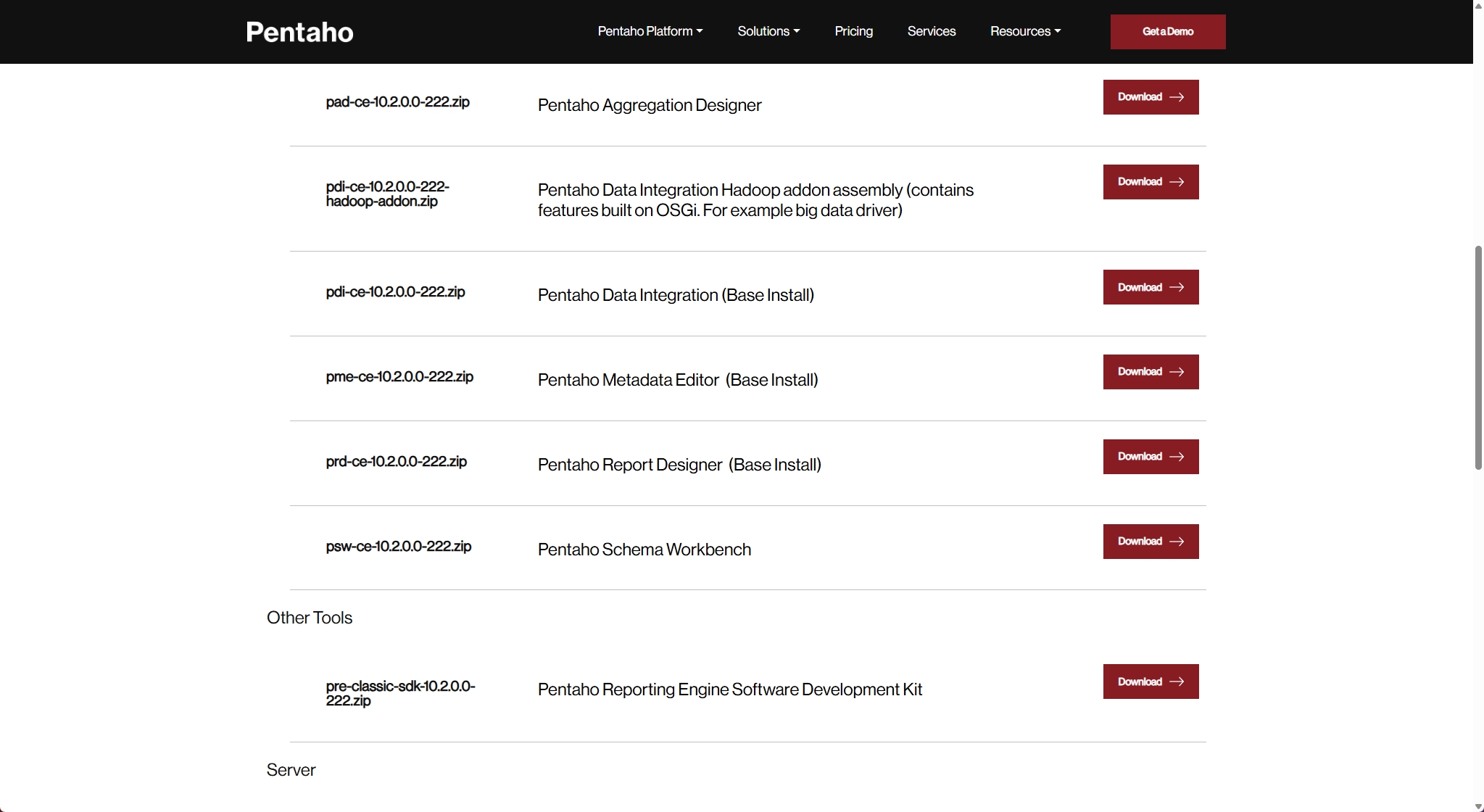The image size is (1484, 812).
Task: Click the scroll down arrow
Action: coord(1478,806)
